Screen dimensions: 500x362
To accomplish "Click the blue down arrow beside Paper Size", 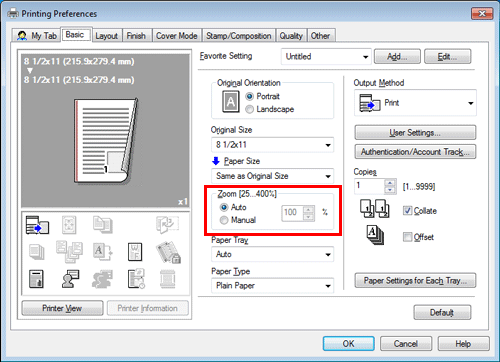I will coord(216,161).
